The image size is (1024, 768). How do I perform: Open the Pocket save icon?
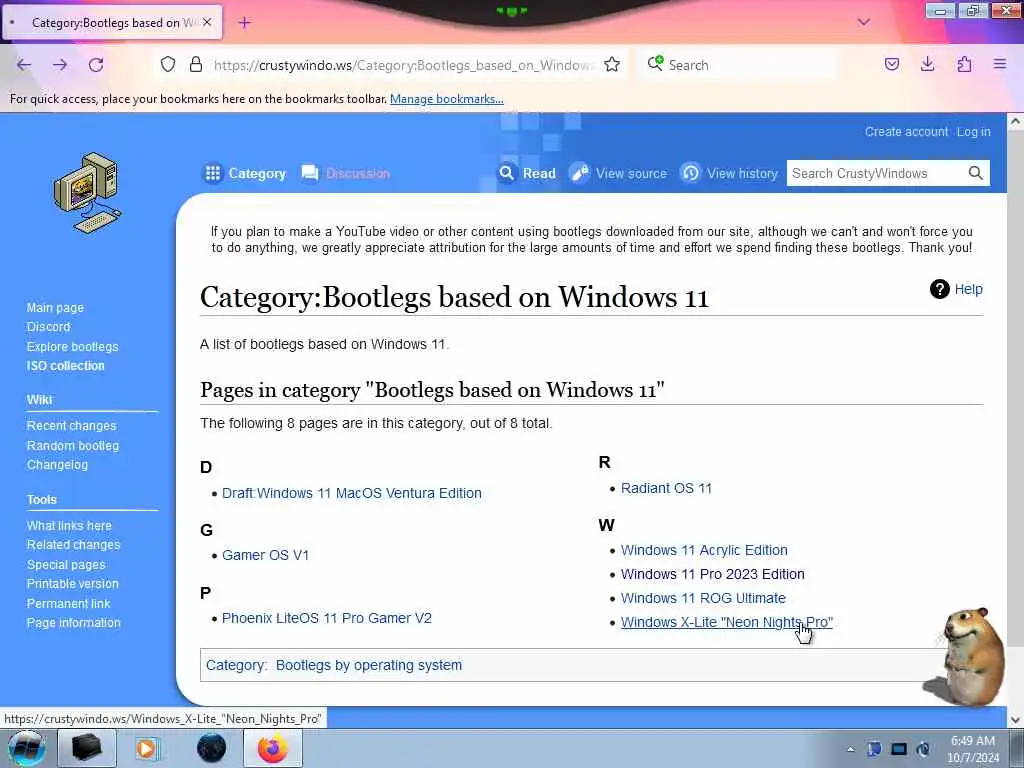tap(892, 64)
